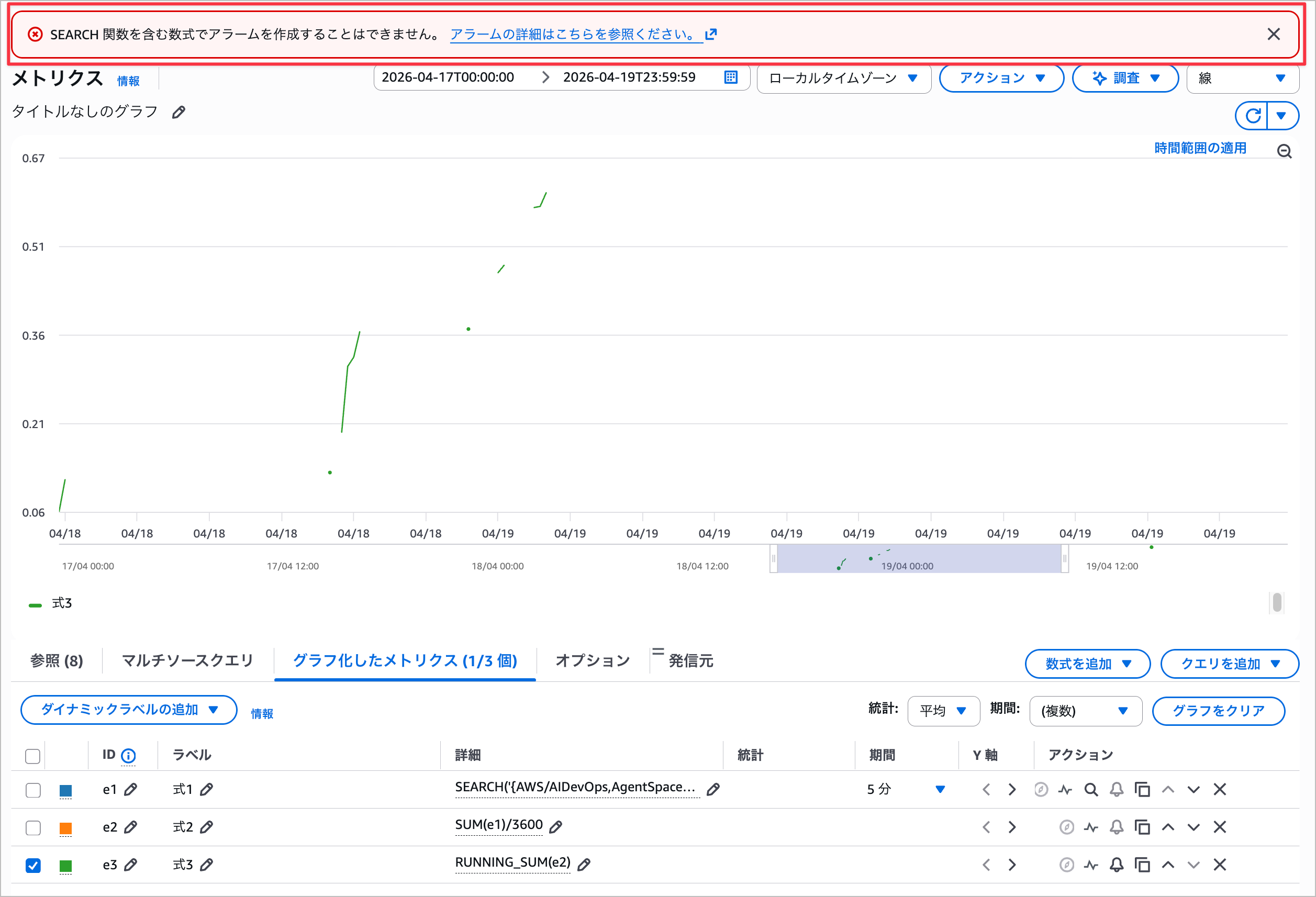
Task: Open the search magnifier icon on the e1 row
Action: click(x=1091, y=789)
